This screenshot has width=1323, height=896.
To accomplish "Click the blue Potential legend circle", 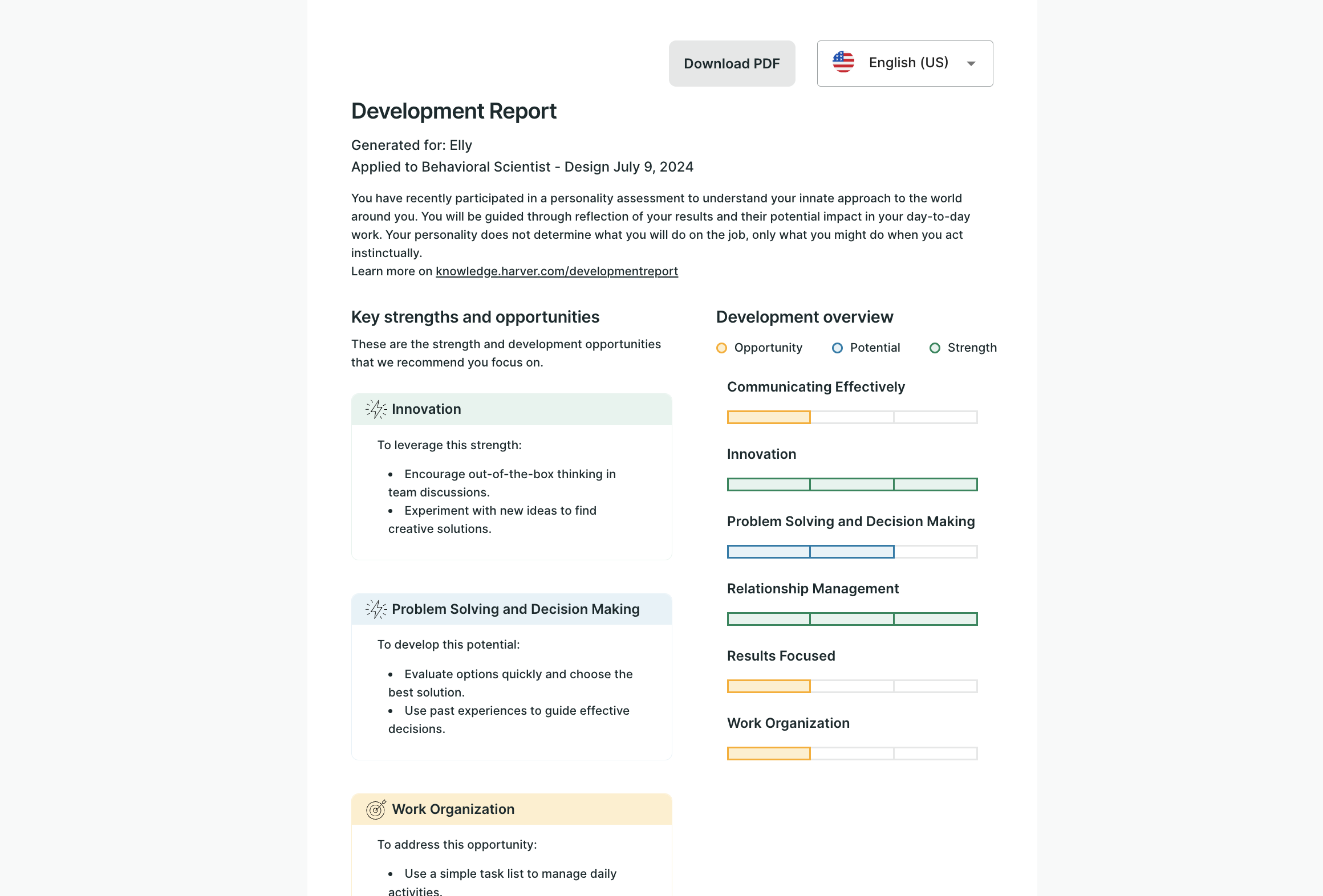I will [x=837, y=348].
